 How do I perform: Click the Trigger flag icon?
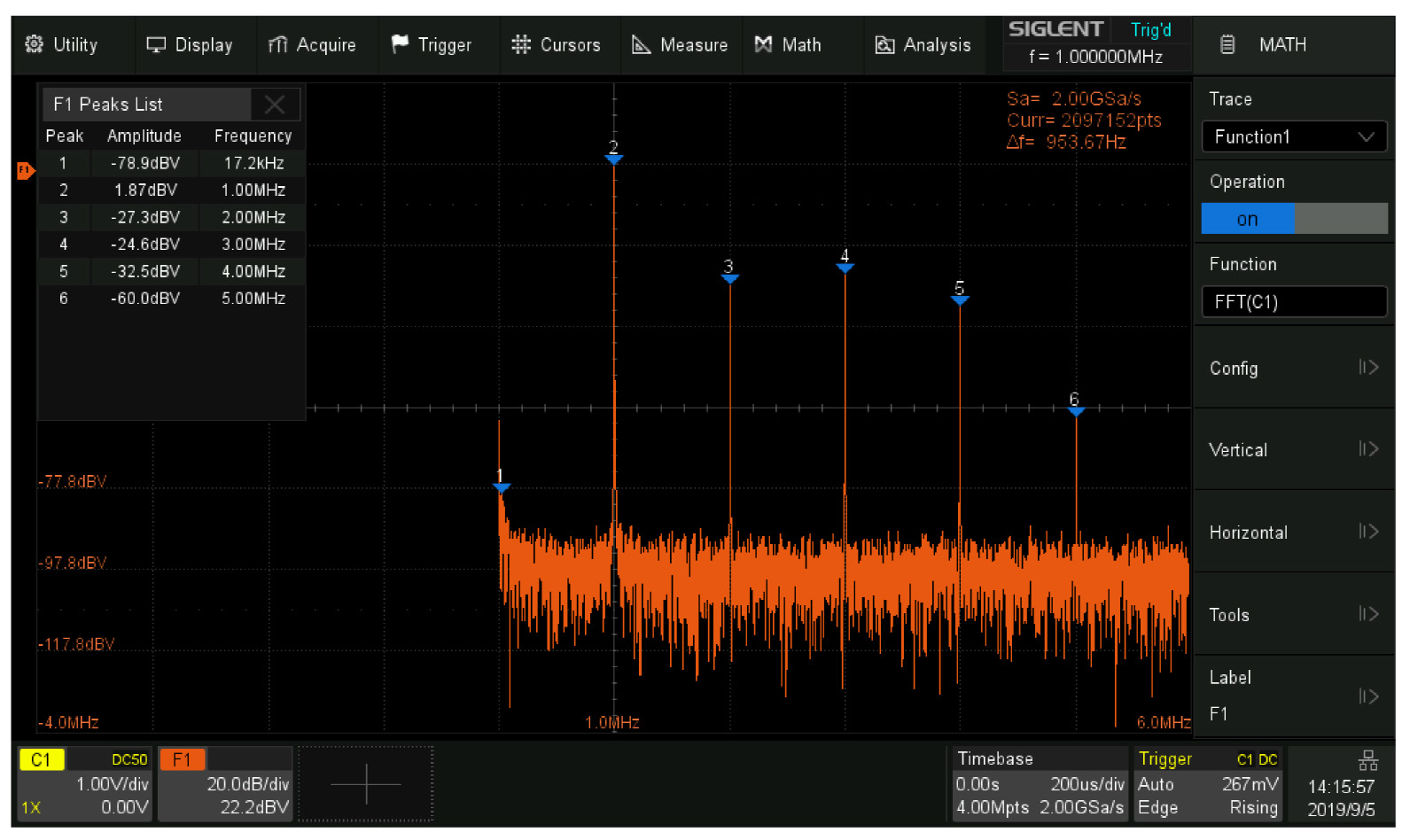click(x=400, y=43)
